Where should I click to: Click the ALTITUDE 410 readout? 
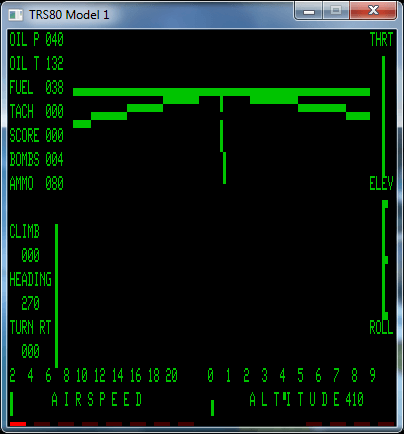307,399
